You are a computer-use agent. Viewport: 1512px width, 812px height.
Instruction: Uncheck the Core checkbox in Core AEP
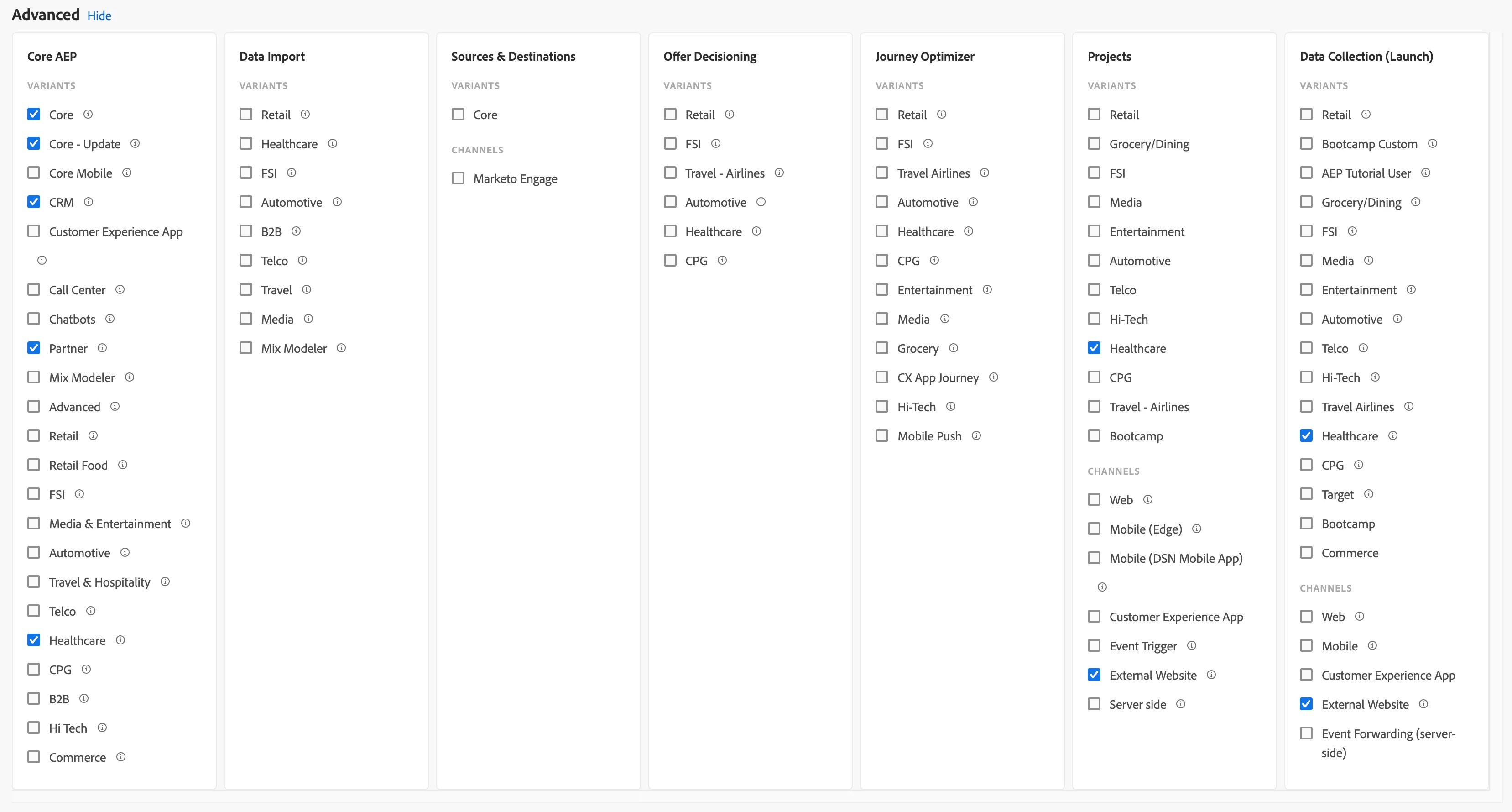(34, 114)
